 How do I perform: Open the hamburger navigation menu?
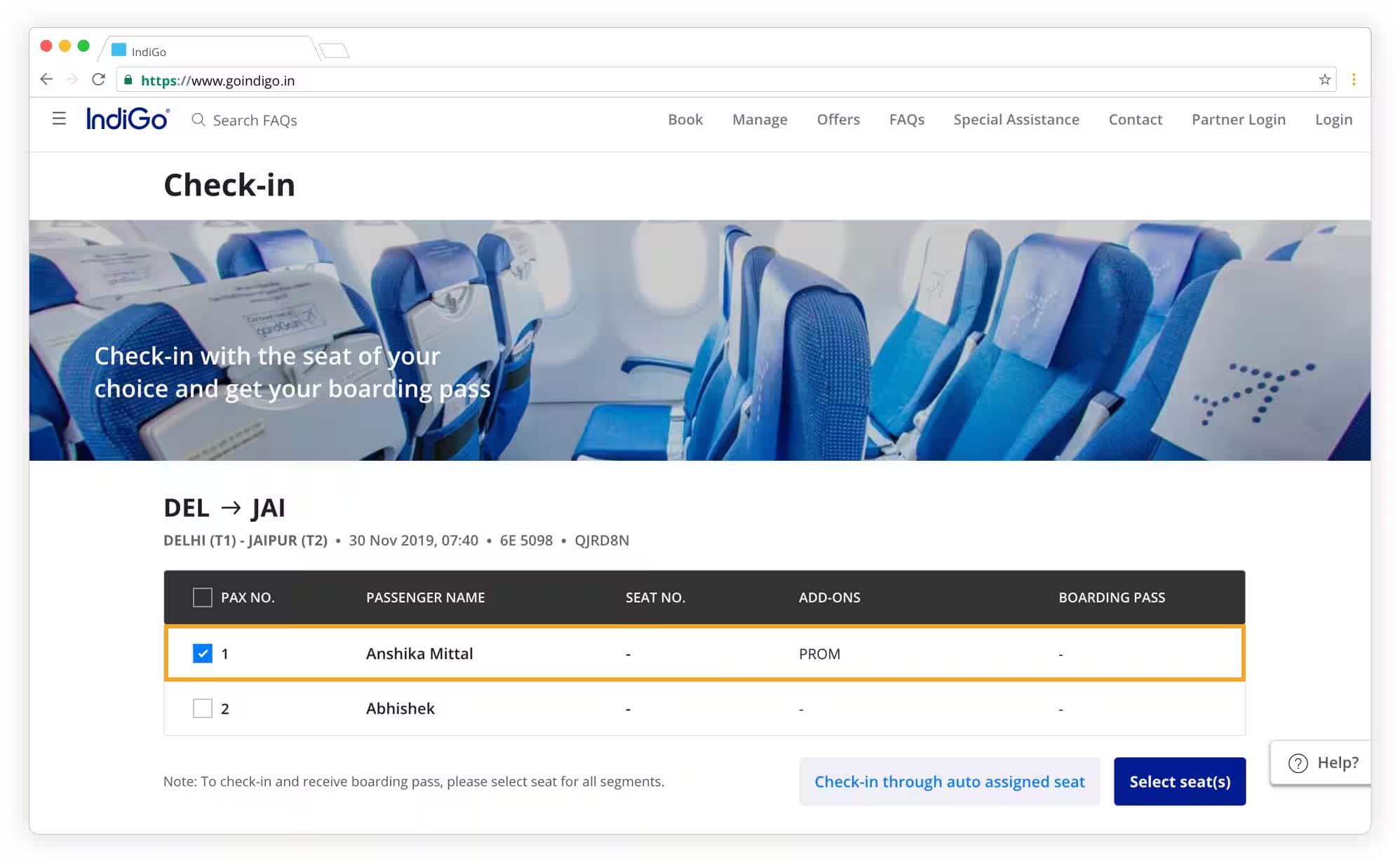coord(59,119)
